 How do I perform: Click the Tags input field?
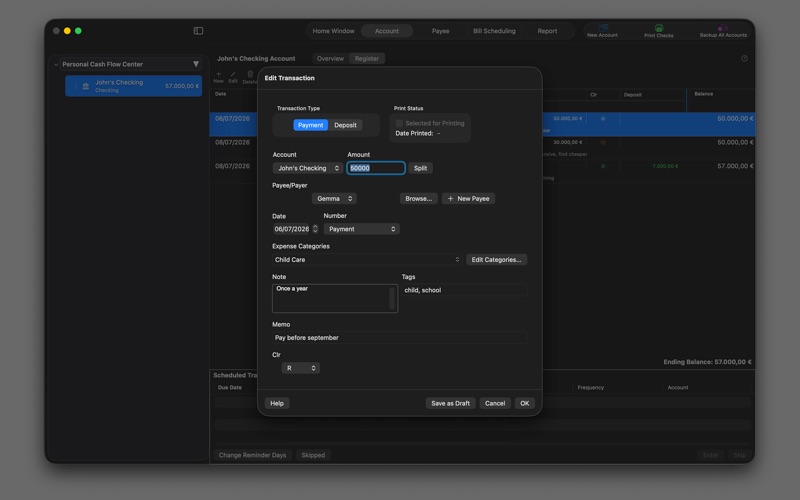[464, 290]
